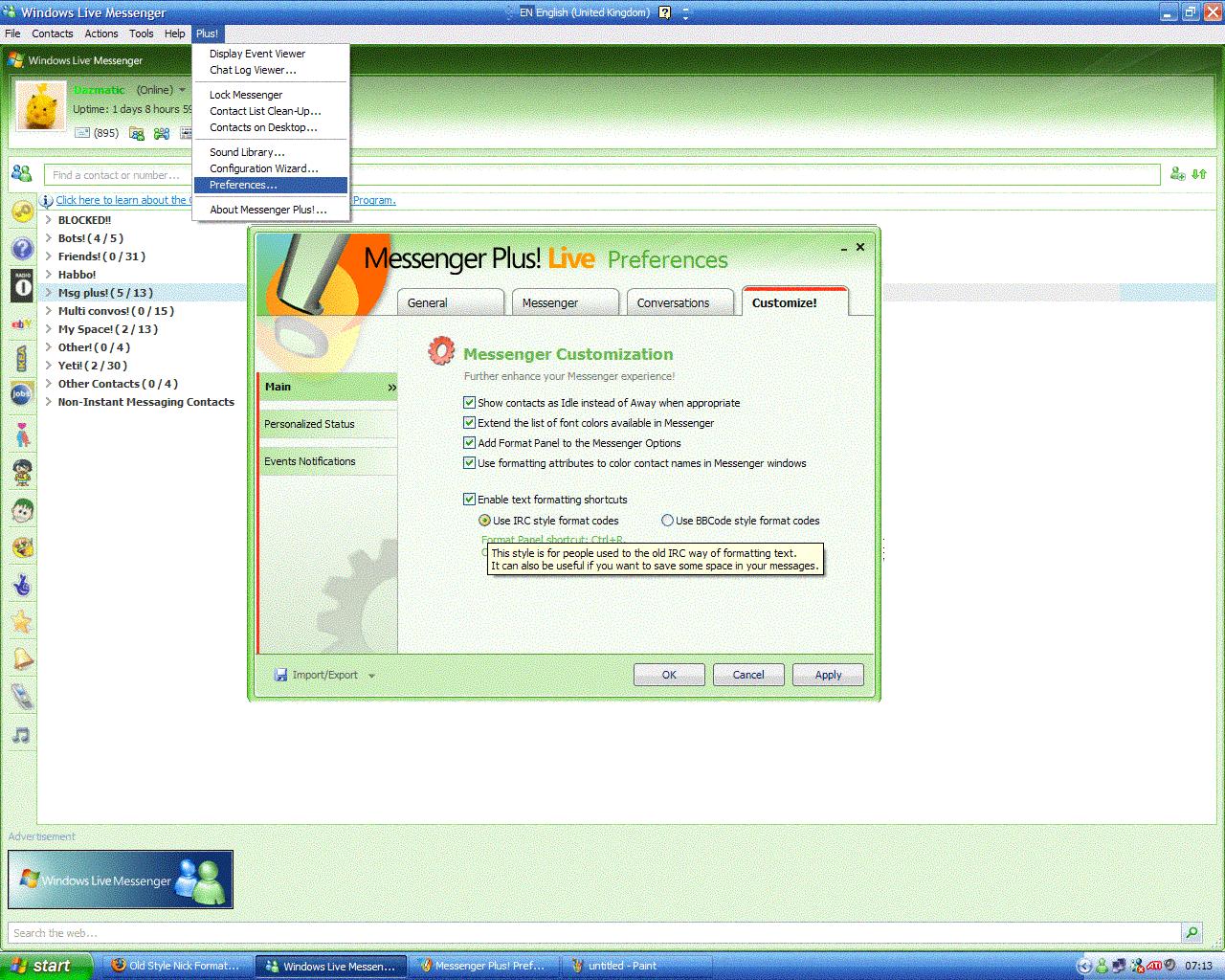Click the yellow star sidebar icon
Viewport: 1225px width, 980px height.
pyautogui.click(x=22, y=623)
